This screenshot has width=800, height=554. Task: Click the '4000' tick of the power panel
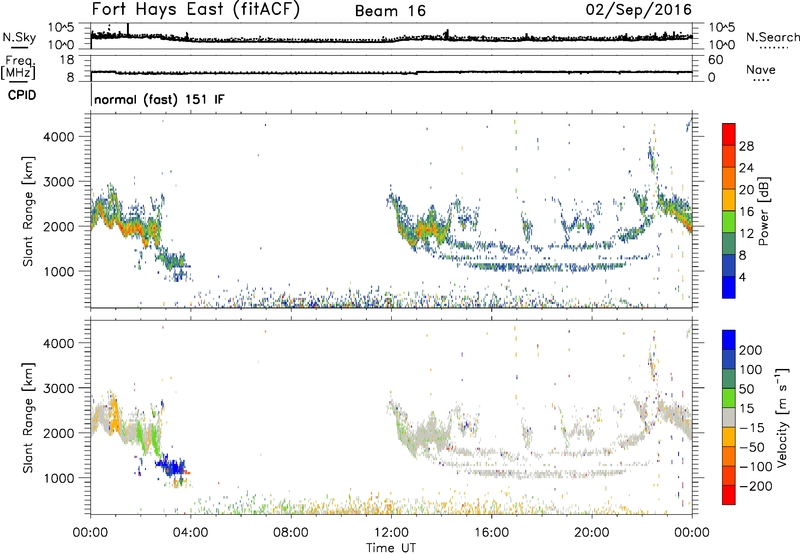58,137
